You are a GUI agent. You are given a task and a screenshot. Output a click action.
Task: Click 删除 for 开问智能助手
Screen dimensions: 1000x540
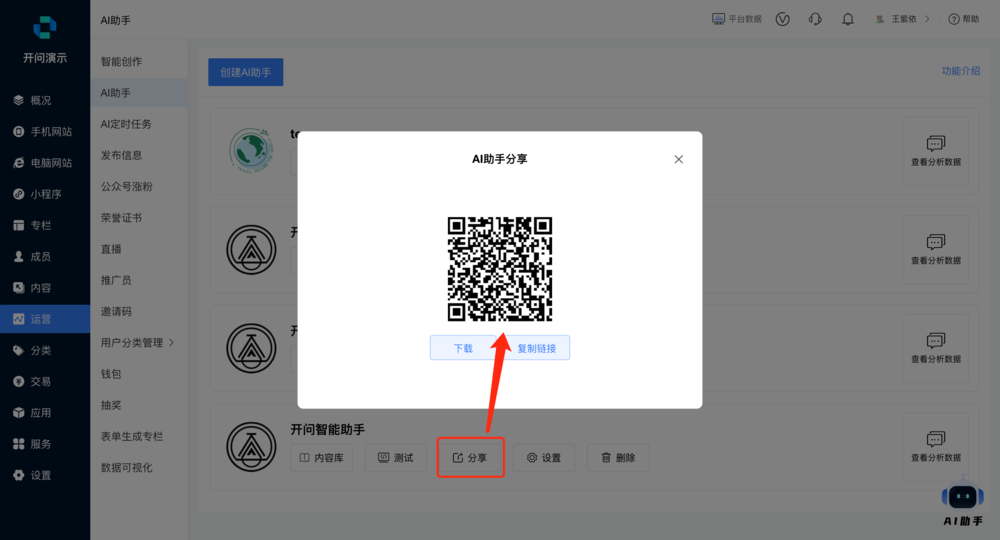click(x=618, y=458)
